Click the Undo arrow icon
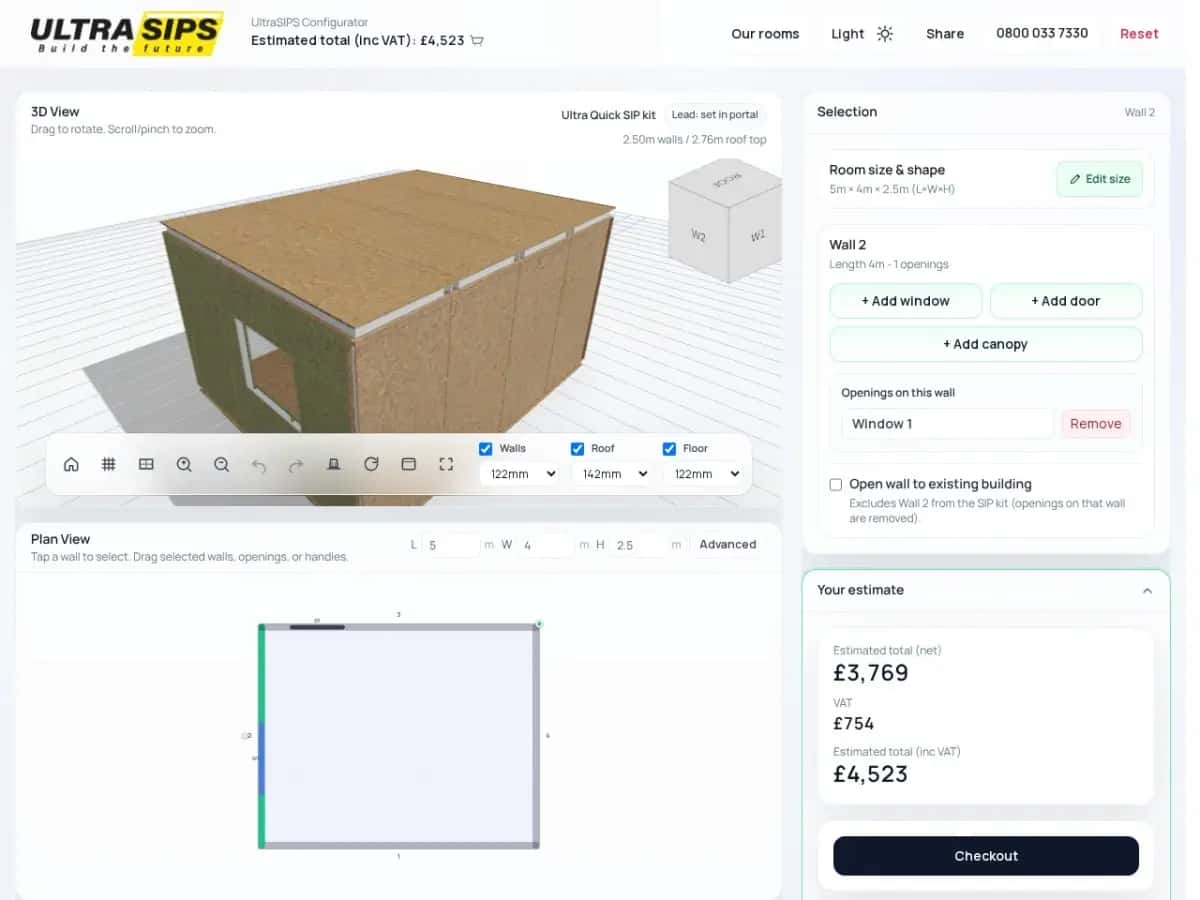Image resolution: width=1200 pixels, height=900 pixels. tap(259, 464)
